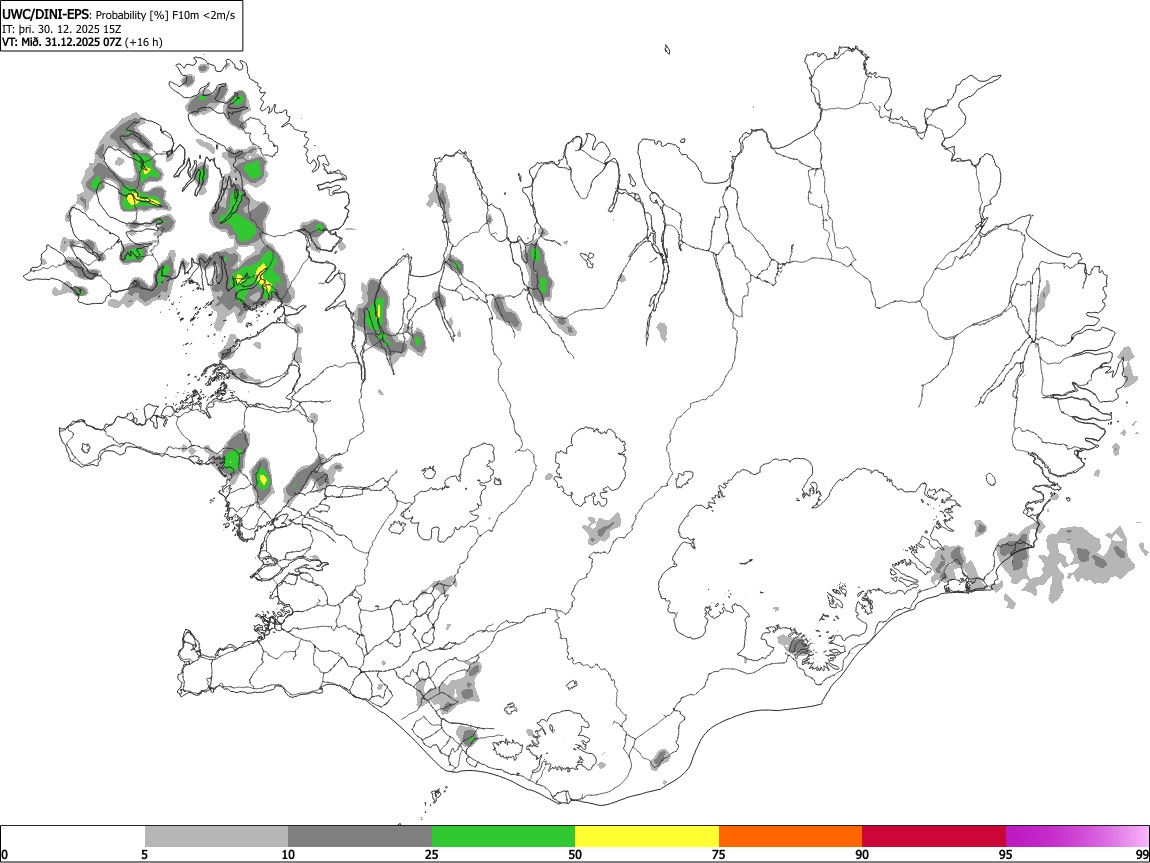Click the red 90-95% legend swatch

tap(934, 837)
